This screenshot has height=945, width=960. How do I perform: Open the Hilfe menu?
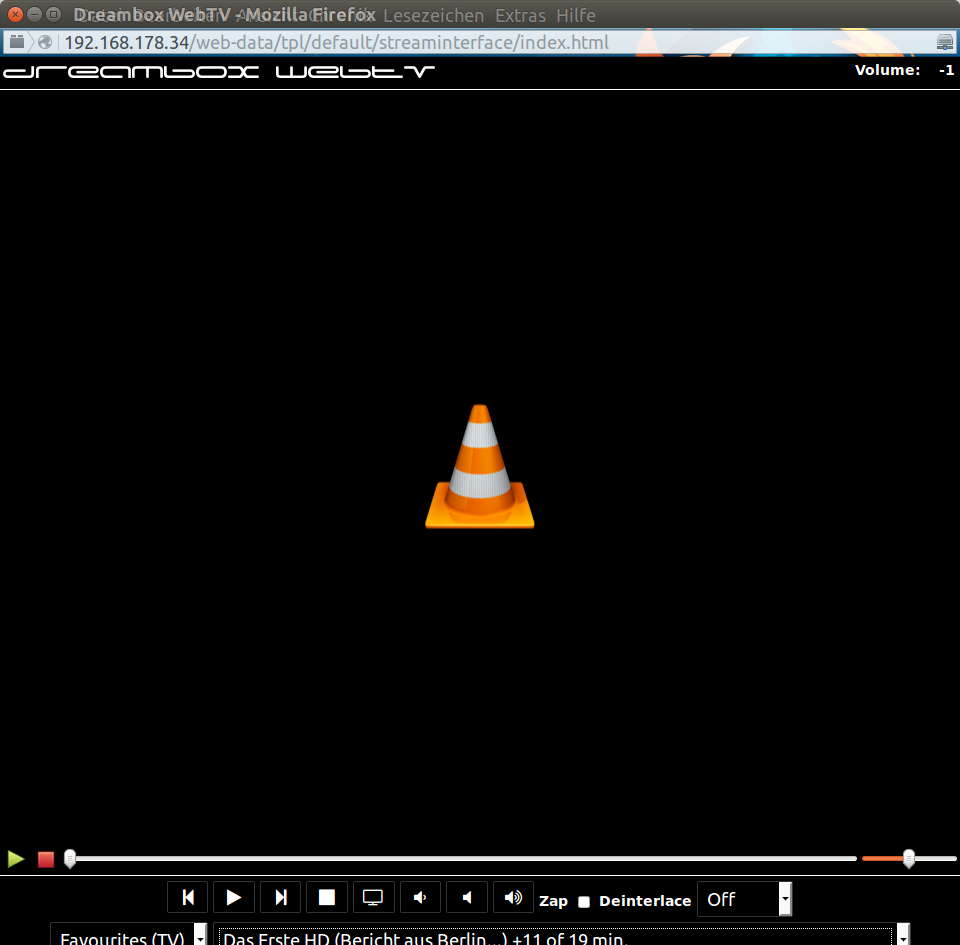point(575,16)
